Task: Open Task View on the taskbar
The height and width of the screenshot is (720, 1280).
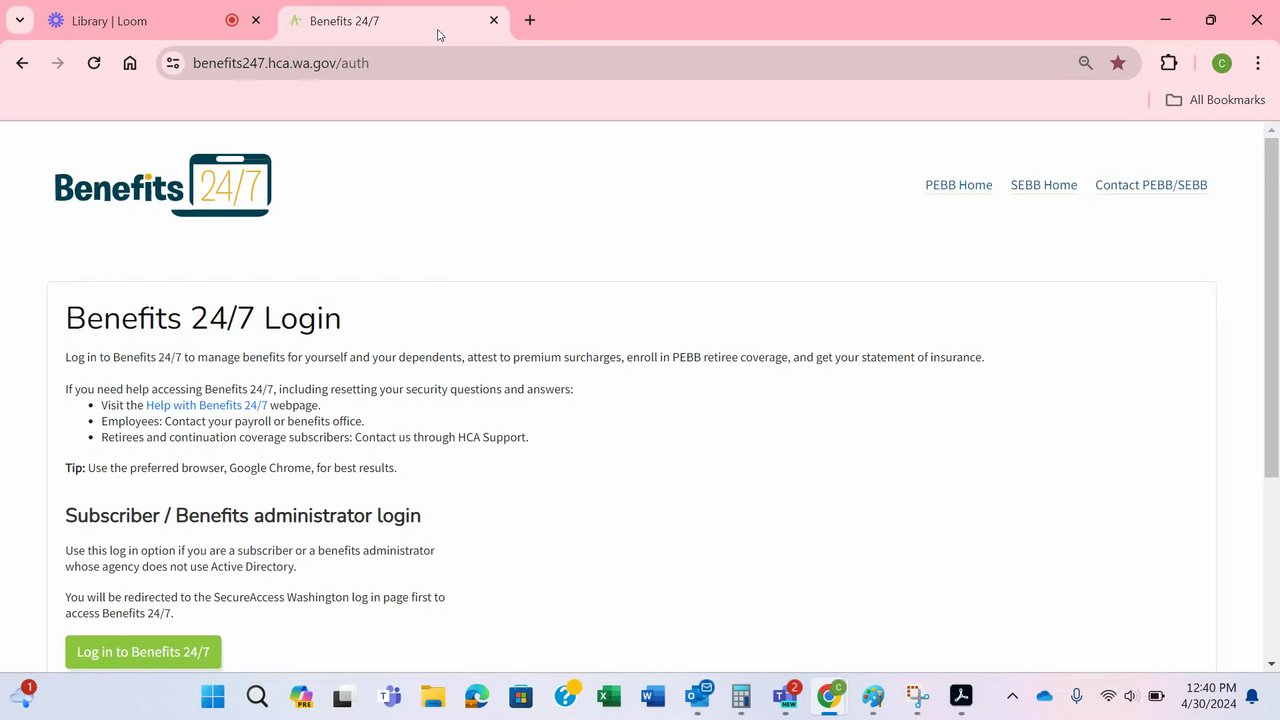Action: click(345, 696)
